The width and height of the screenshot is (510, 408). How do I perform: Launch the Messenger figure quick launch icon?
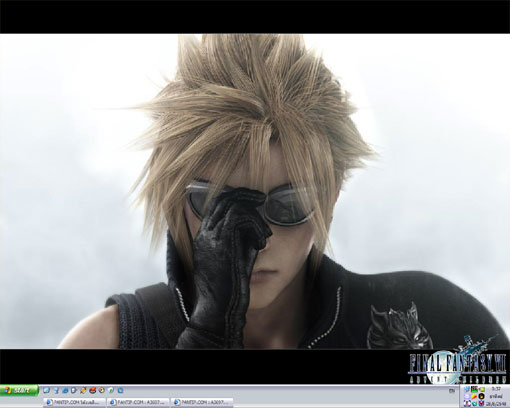coord(56,390)
